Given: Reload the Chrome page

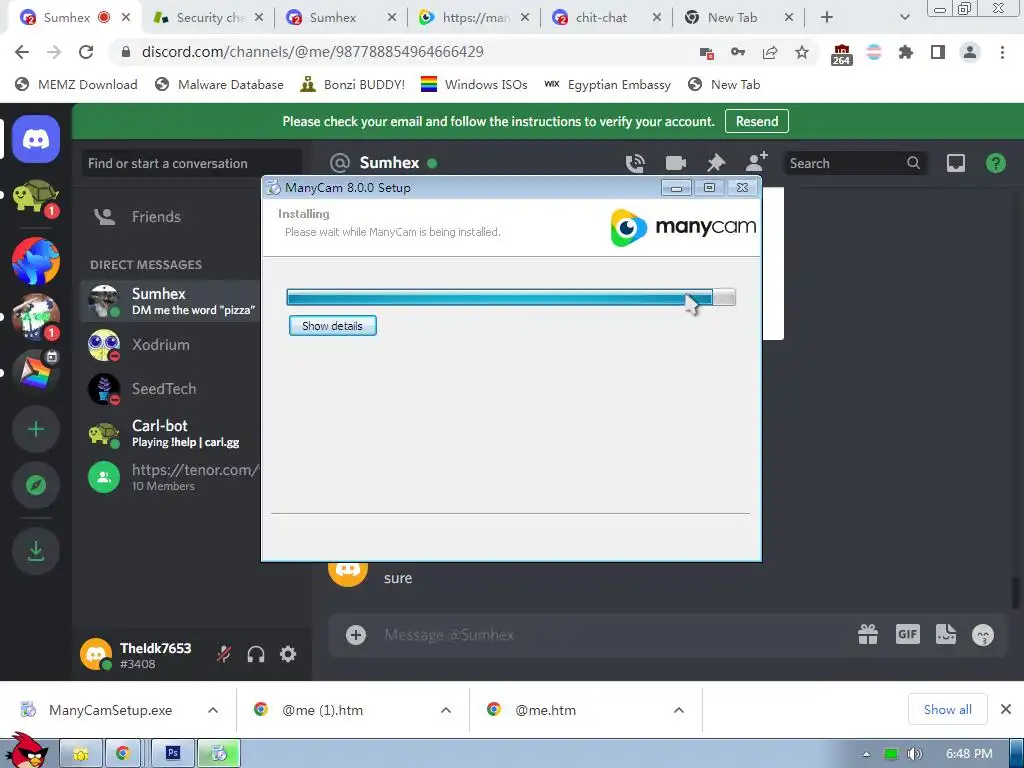Looking at the screenshot, I should (x=86, y=52).
